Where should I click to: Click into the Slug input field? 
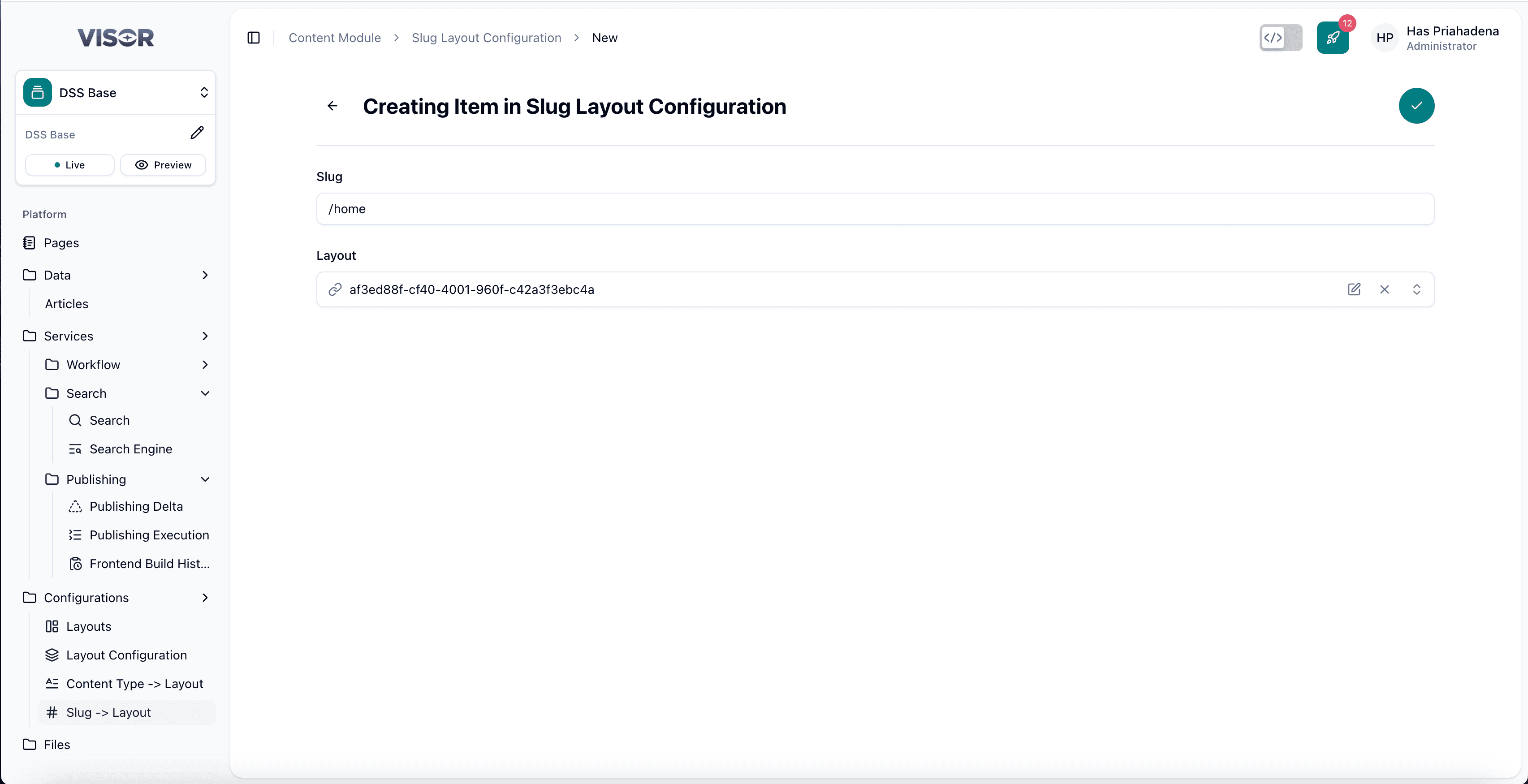(875, 208)
